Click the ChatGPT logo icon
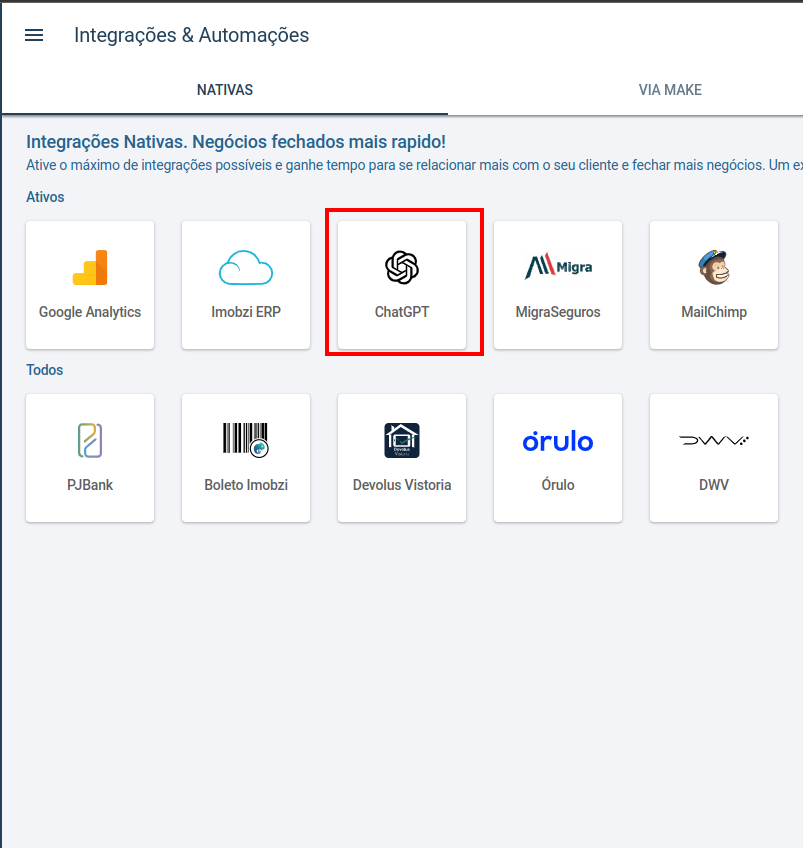This screenshot has height=848, width=803. (402, 267)
